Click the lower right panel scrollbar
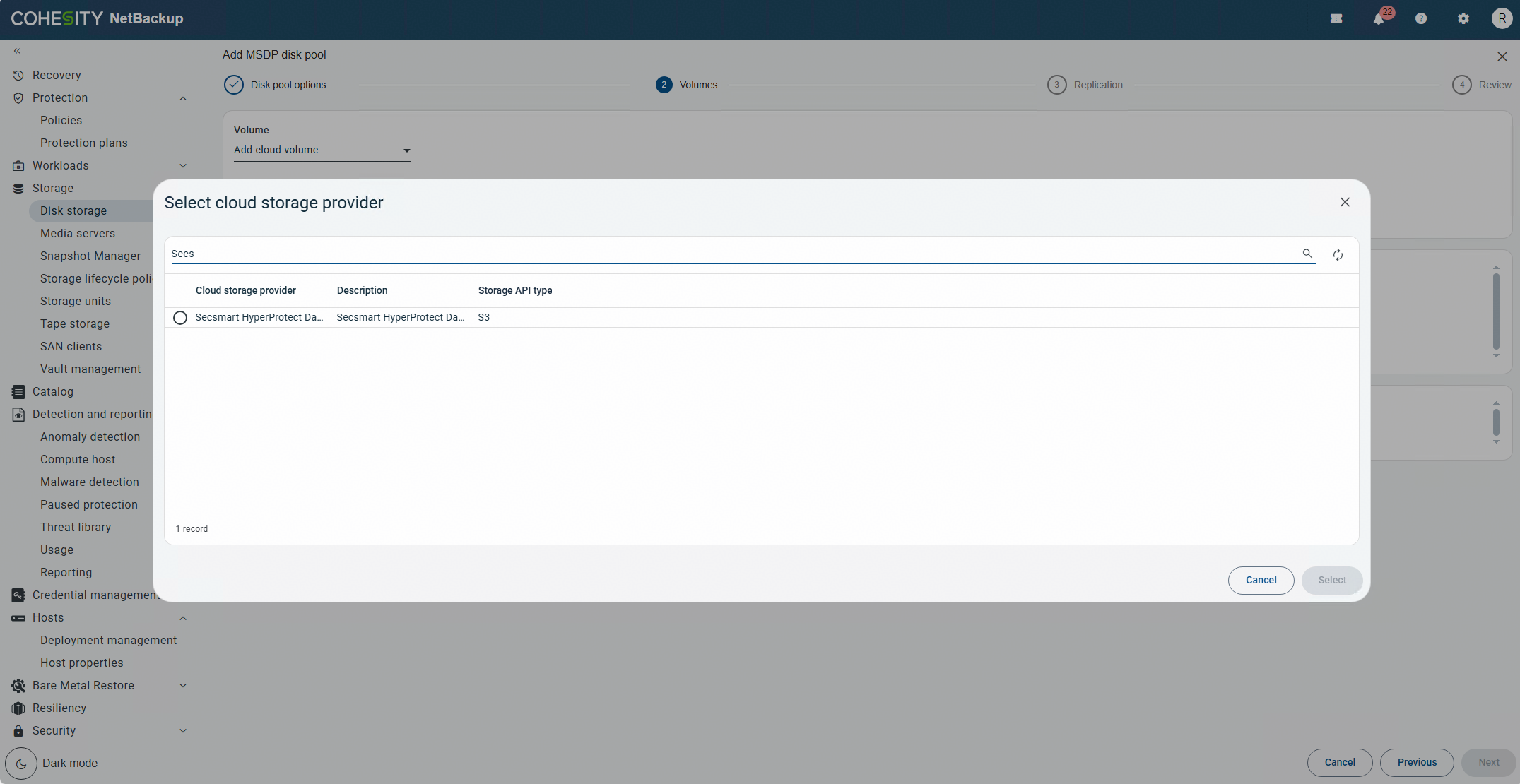This screenshot has width=1520, height=784. (1496, 422)
